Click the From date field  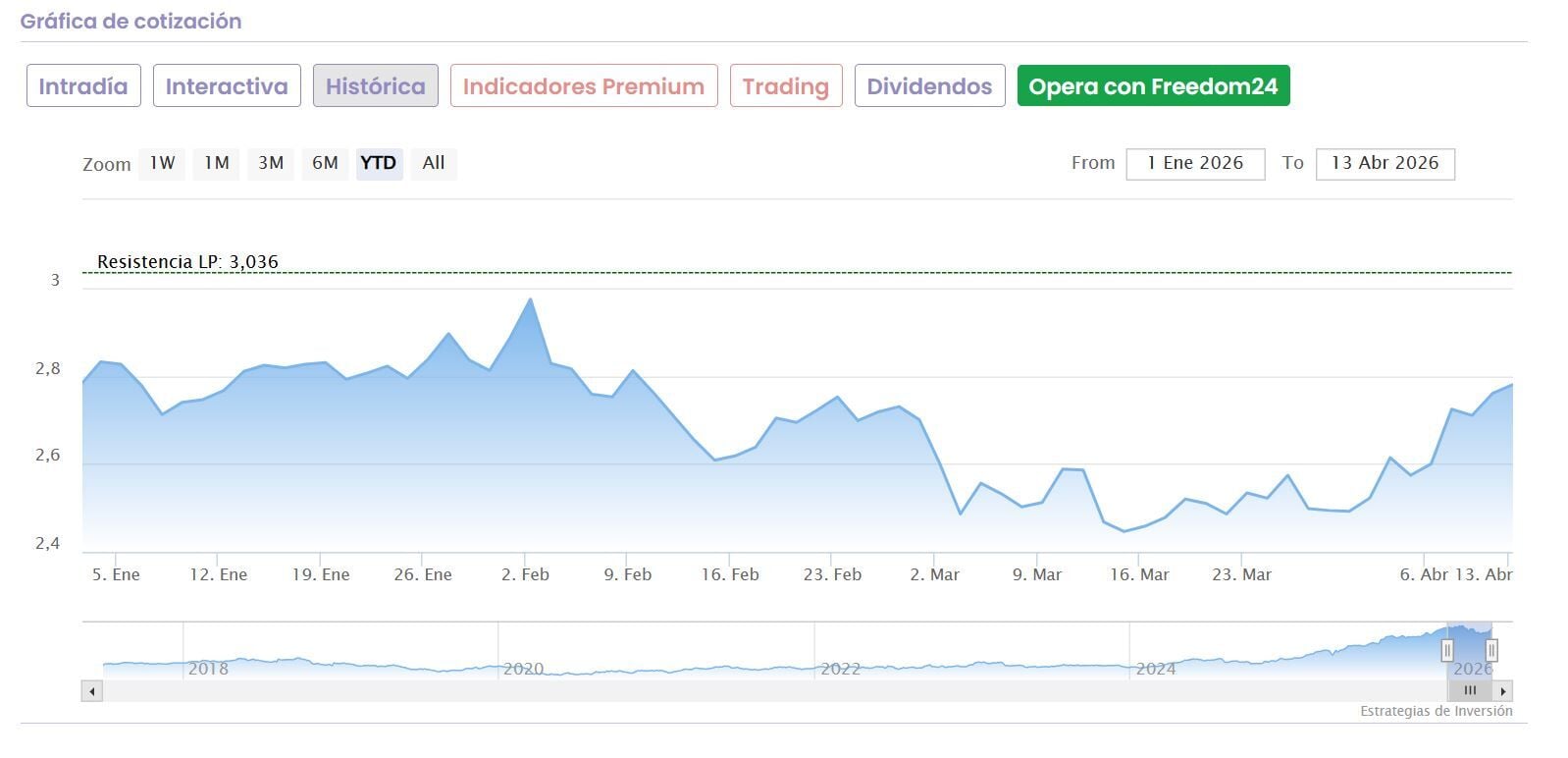tap(1195, 164)
